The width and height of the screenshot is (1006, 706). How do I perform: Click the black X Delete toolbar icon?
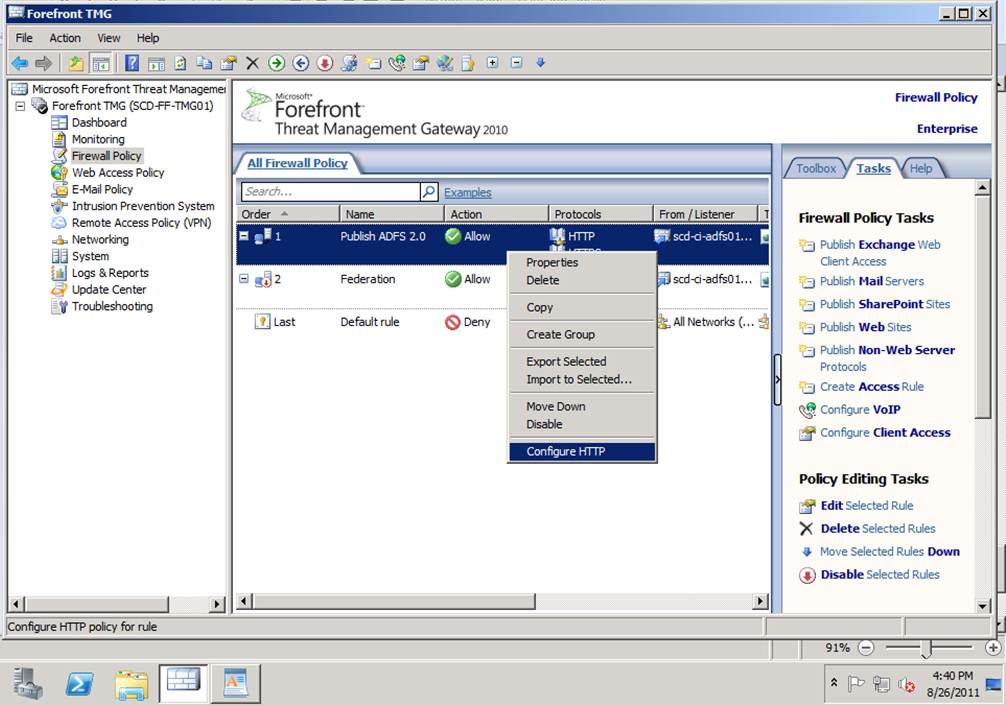click(252, 63)
